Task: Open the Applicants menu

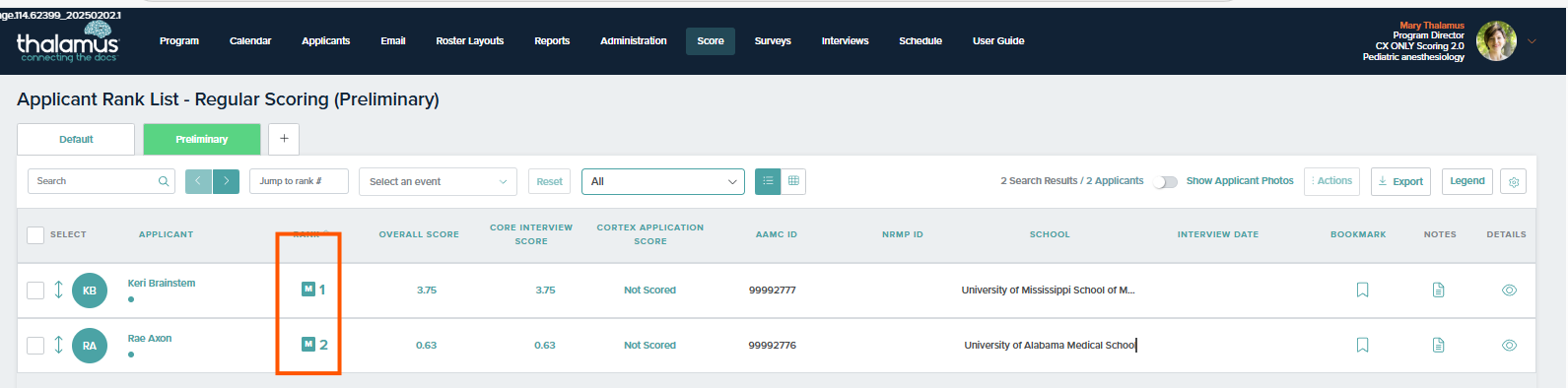Action: tap(326, 41)
